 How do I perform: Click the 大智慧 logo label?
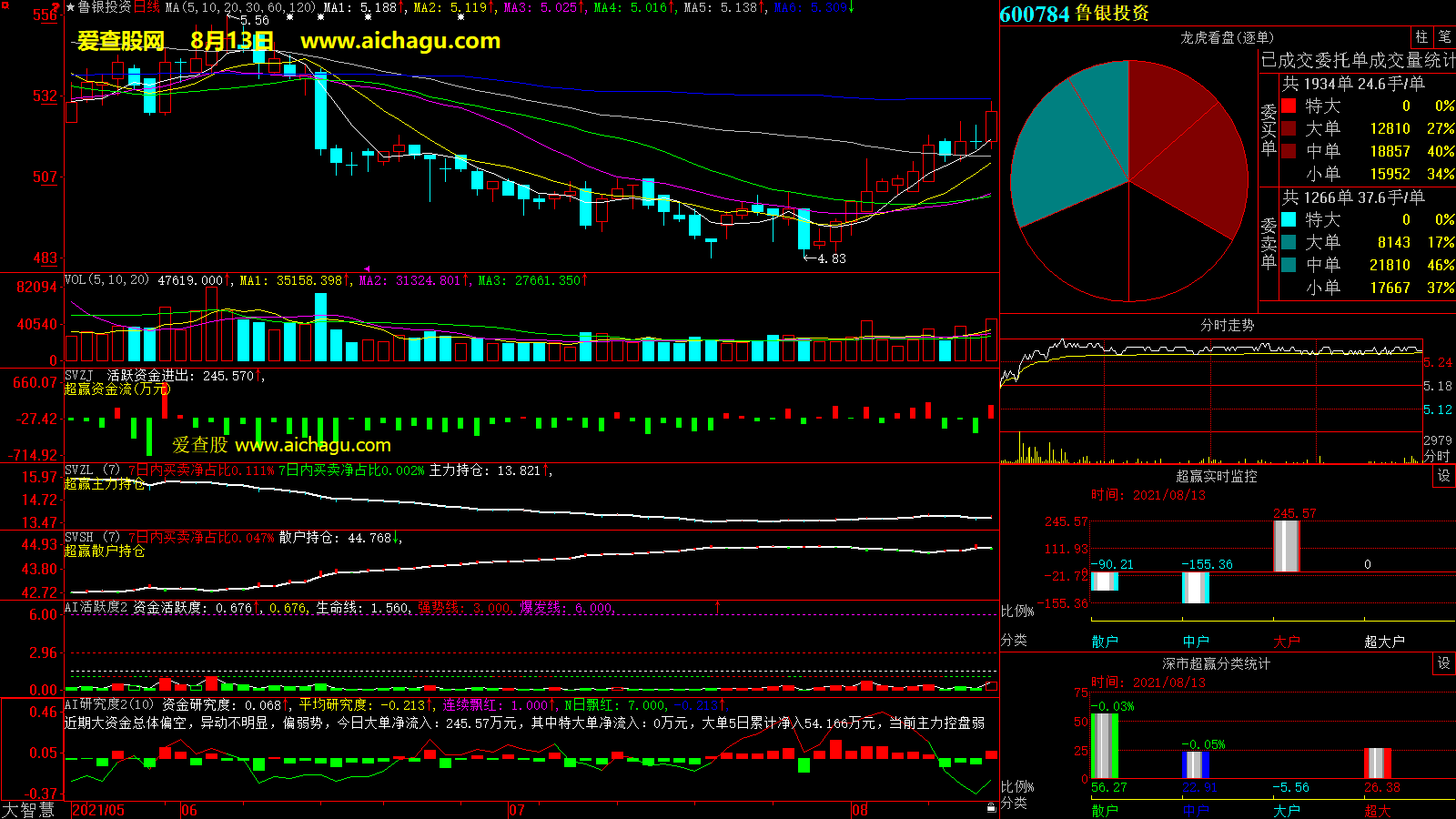click(x=28, y=810)
